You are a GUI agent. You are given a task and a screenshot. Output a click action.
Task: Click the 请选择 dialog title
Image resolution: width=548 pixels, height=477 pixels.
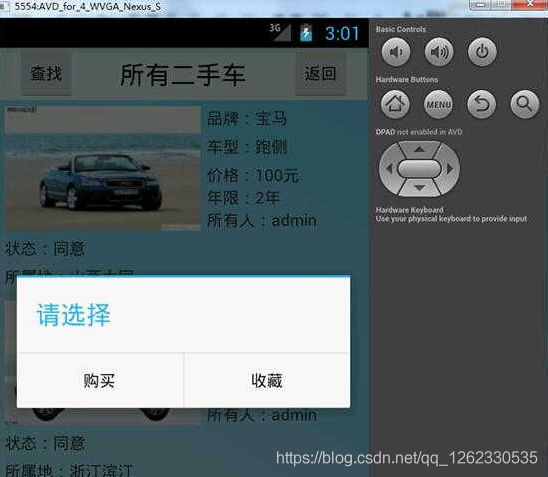[x=74, y=315]
